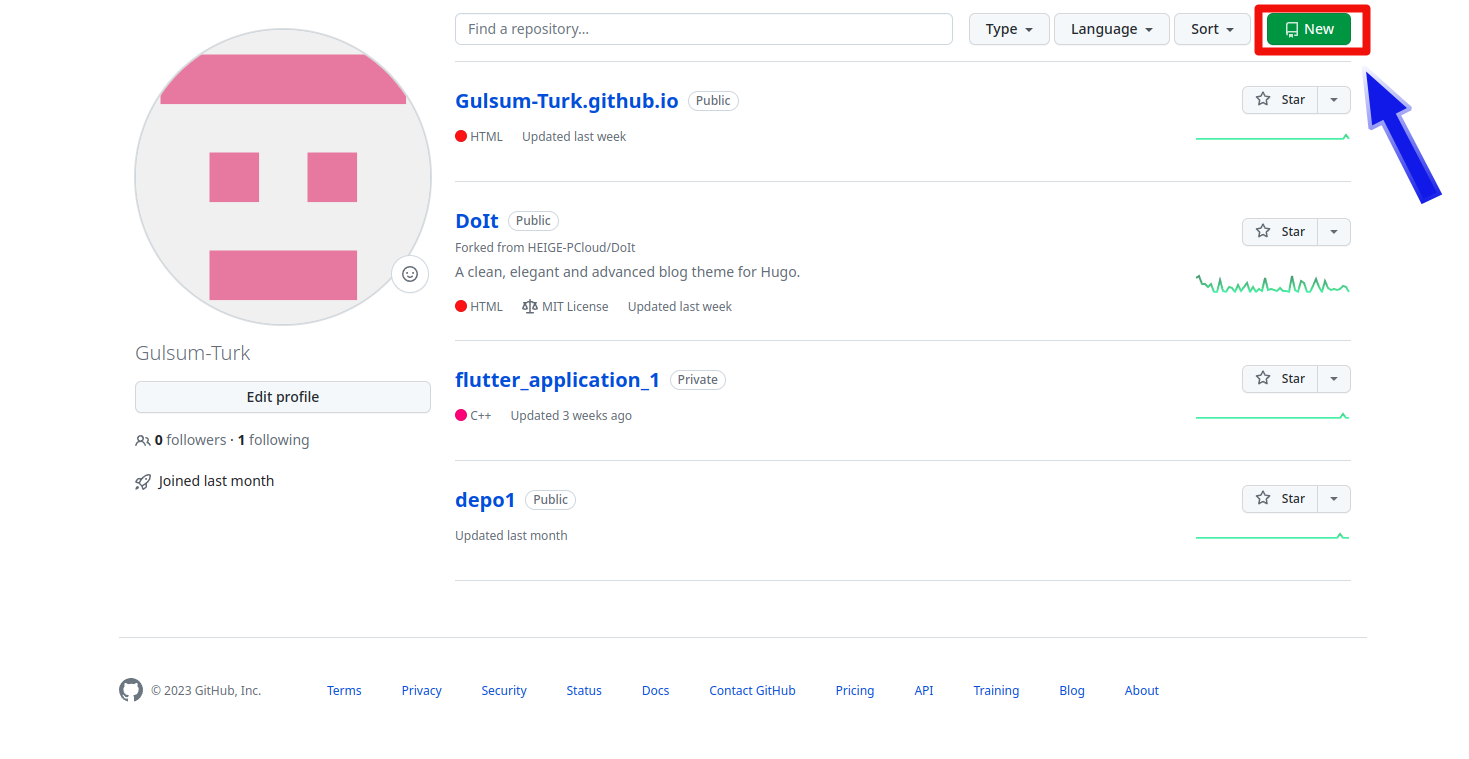The height and width of the screenshot is (759, 1469).
Task: Open the Terms footer link
Action: pyautogui.click(x=344, y=691)
